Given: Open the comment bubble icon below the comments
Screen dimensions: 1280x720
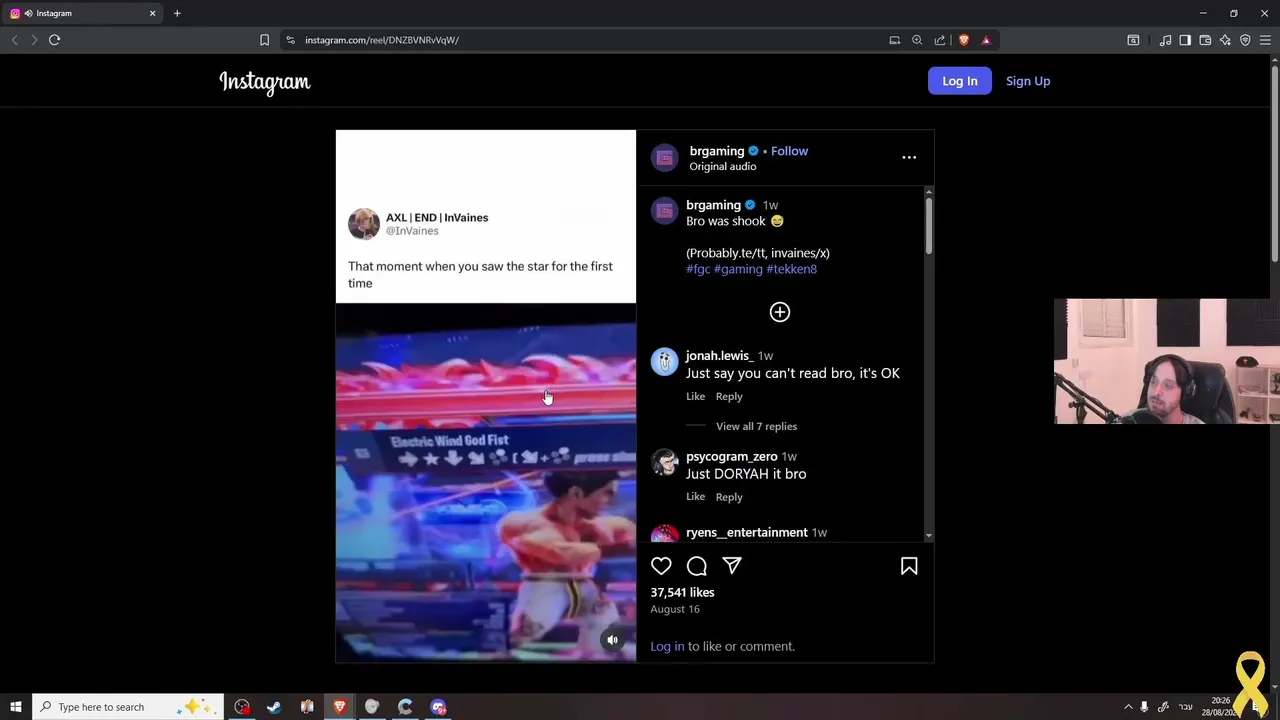Looking at the screenshot, I should (x=697, y=566).
